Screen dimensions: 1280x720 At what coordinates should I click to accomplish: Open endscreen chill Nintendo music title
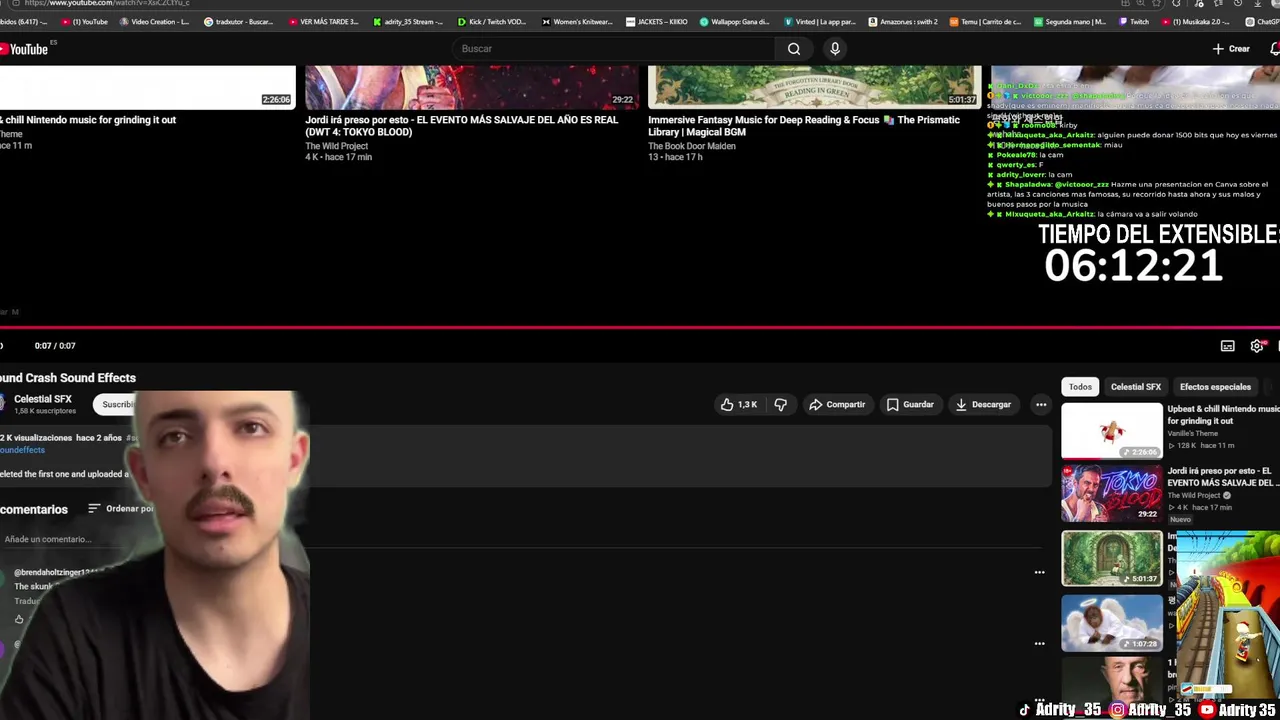pyautogui.click(x=88, y=120)
